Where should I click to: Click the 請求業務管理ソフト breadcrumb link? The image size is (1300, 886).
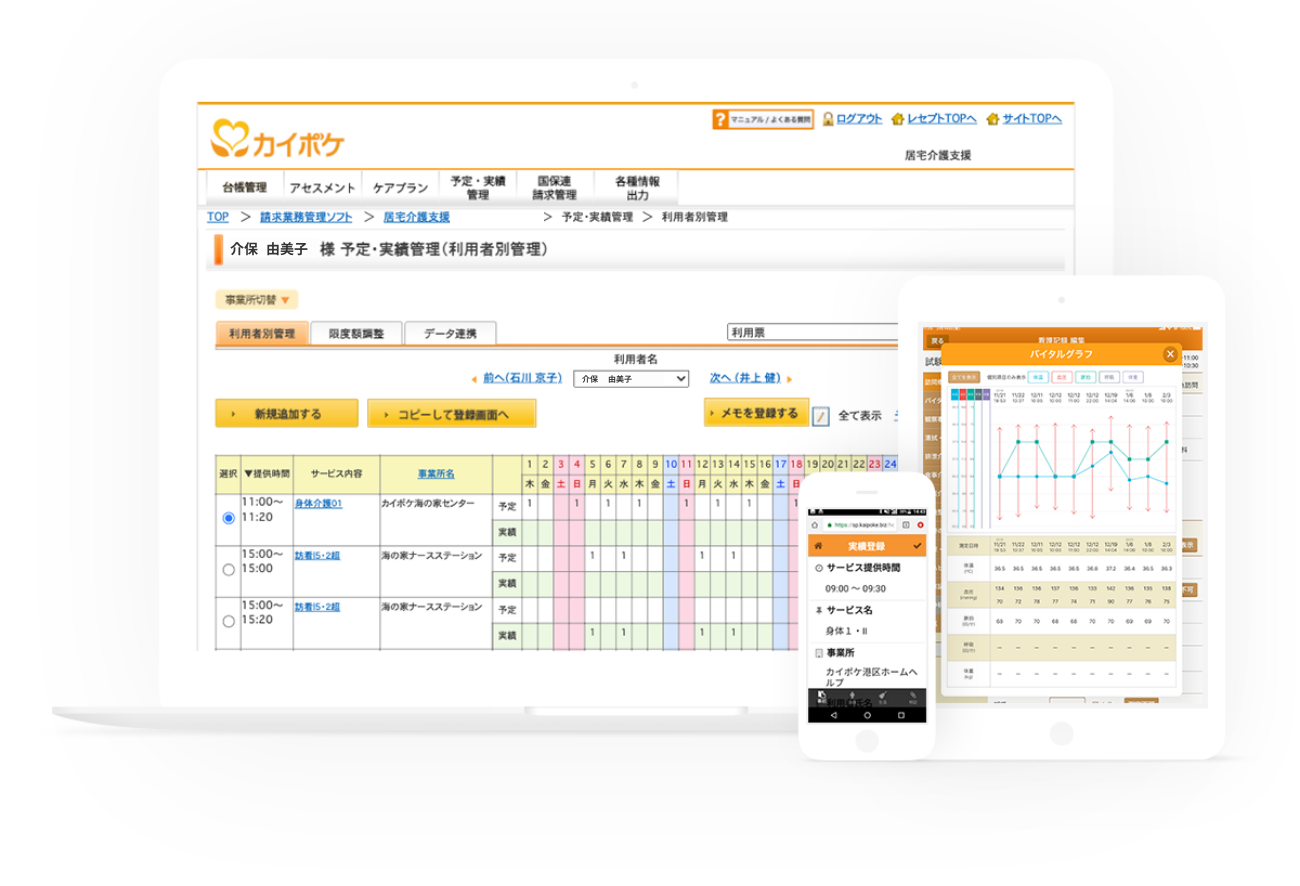coord(305,217)
